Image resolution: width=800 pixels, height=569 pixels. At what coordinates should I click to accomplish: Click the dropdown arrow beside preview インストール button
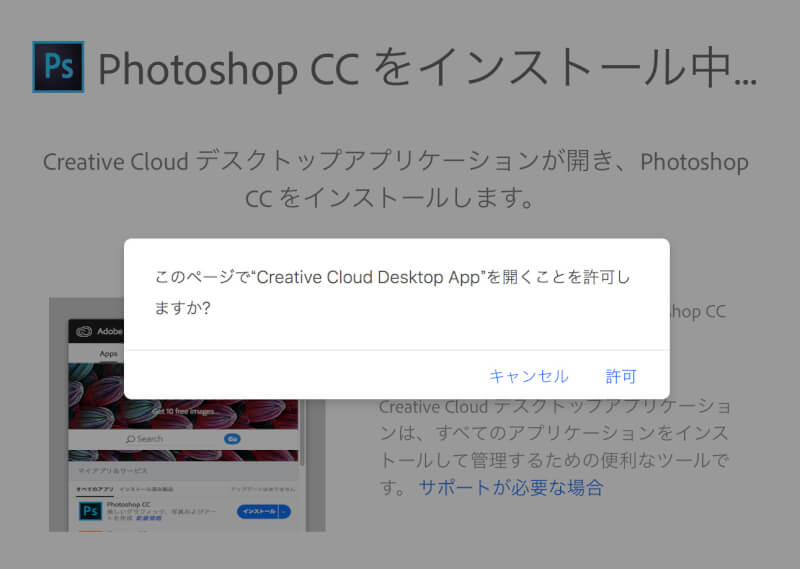click(x=285, y=511)
